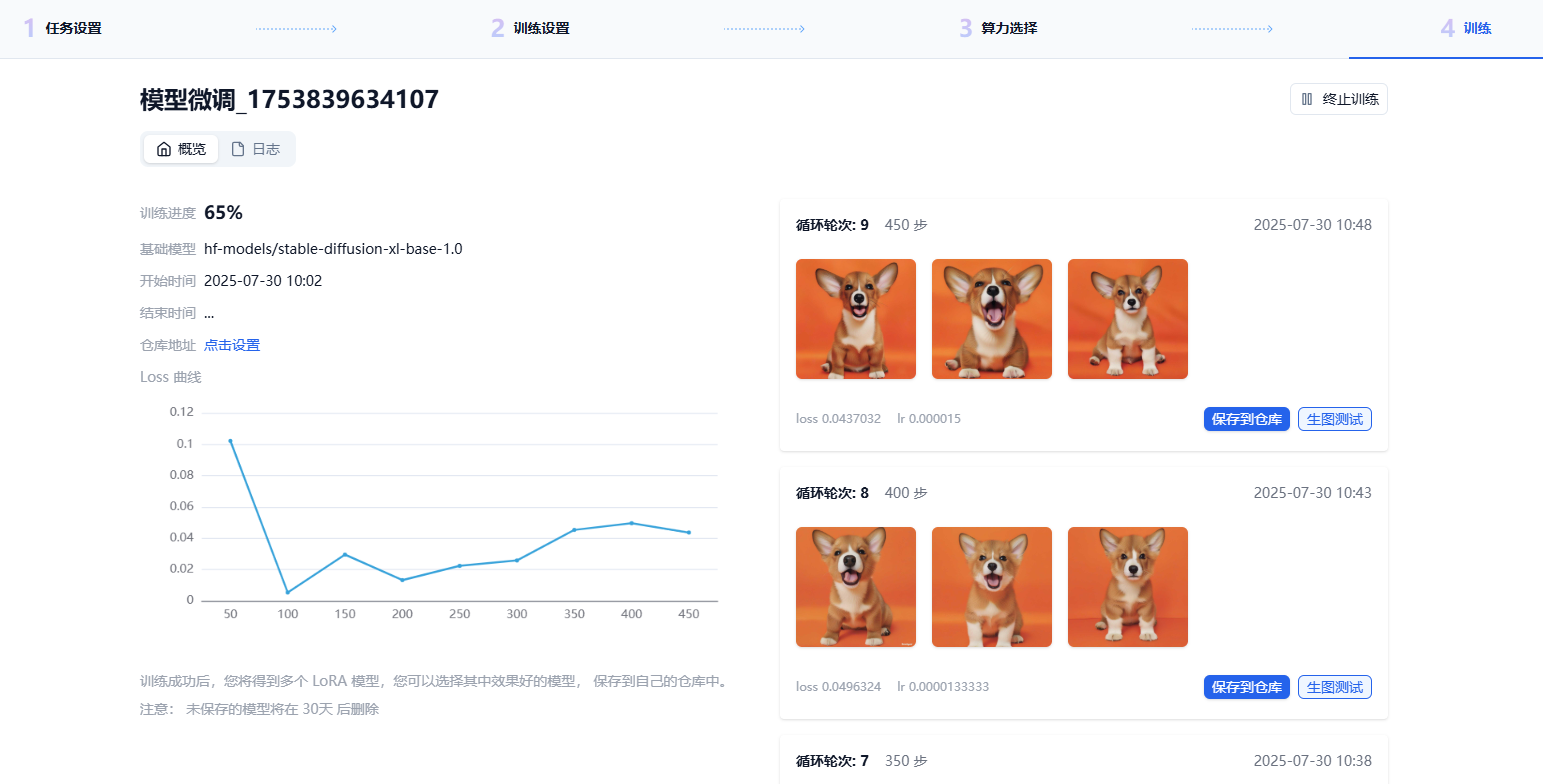
Task: Click the home icon in 概览 tab
Action: coord(164,149)
